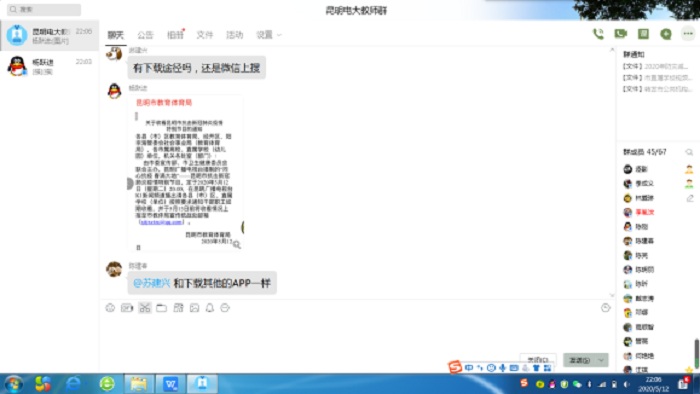The width and height of the screenshot is (700, 394).
Task: Click the Windows Start button
Action: [x=13, y=384]
